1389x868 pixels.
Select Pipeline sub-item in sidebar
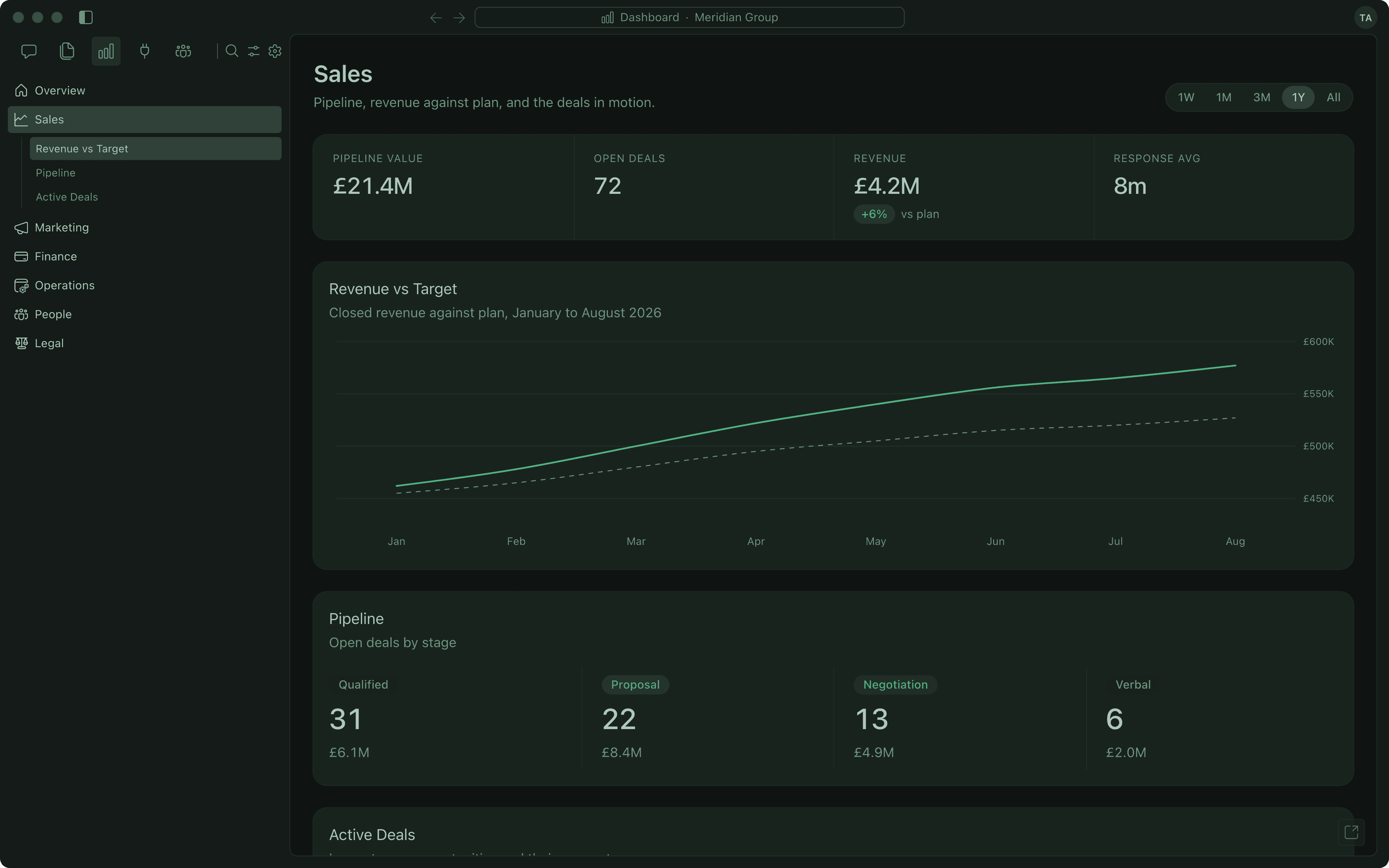coord(156,173)
